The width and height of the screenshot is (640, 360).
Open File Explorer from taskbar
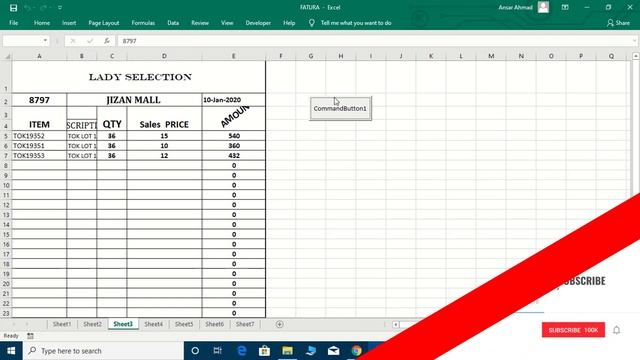(x=287, y=351)
